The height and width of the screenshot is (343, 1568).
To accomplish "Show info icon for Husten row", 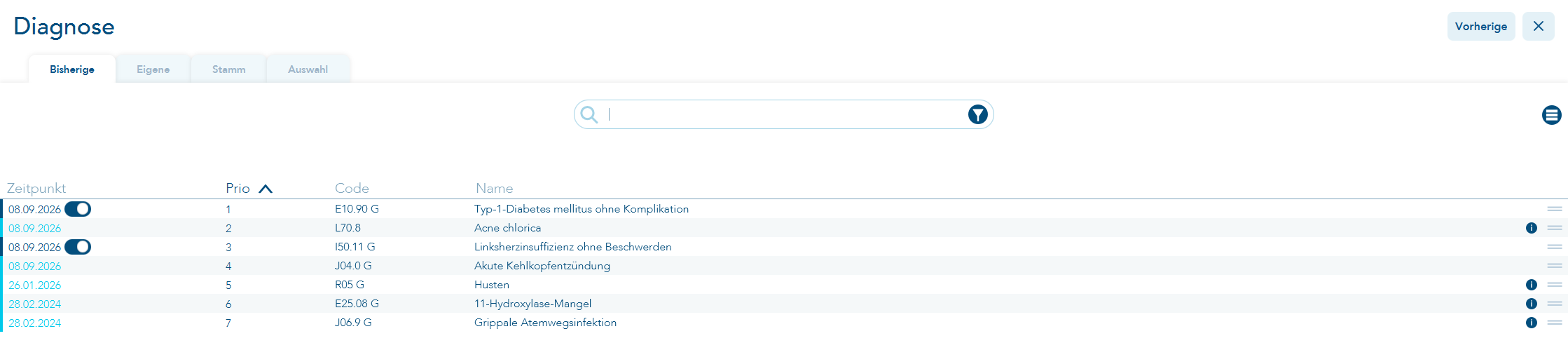I will coord(1531,285).
